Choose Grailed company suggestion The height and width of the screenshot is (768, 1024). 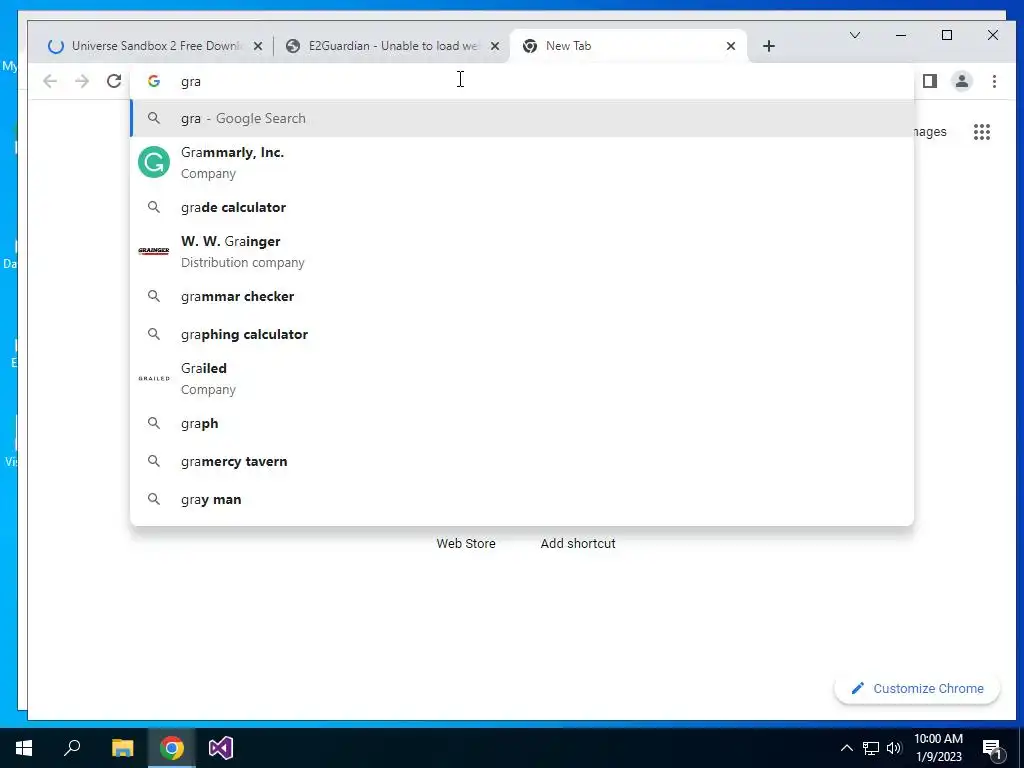coord(522,378)
